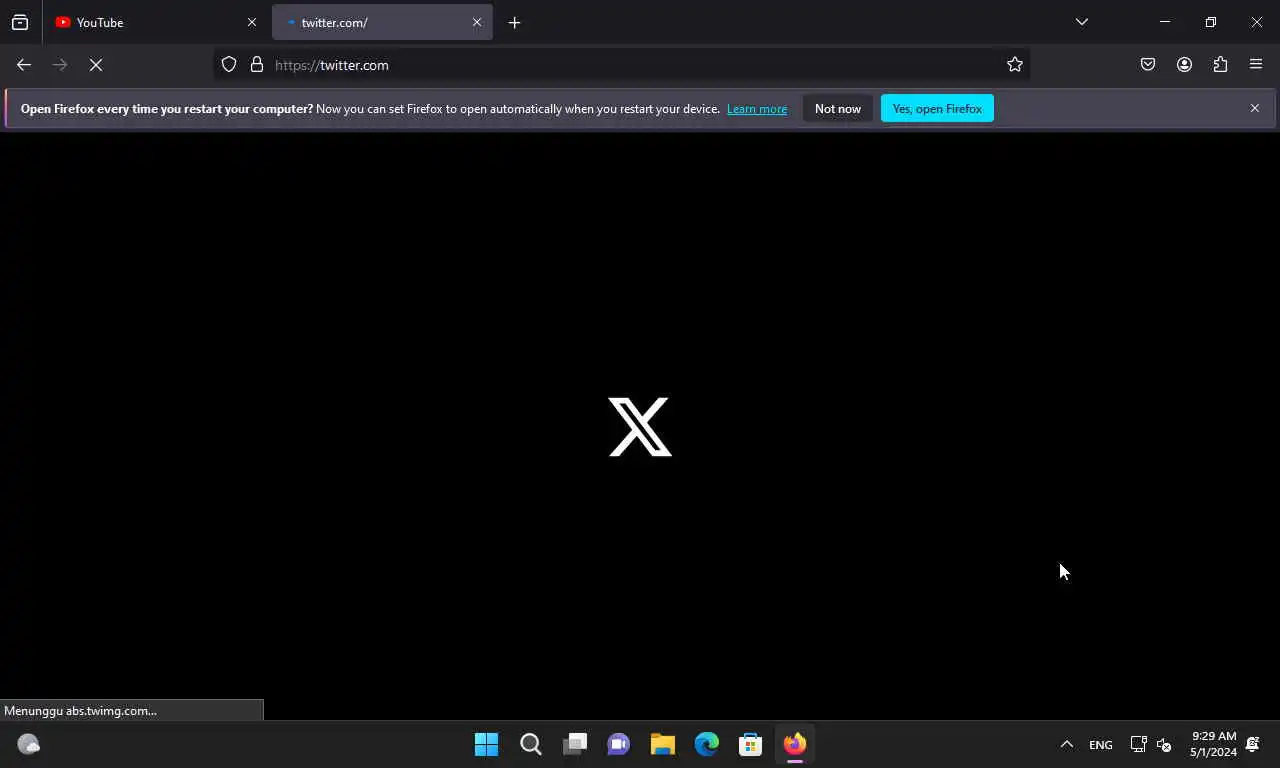Expand the list all tabs dropdown
This screenshot has width=1280, height=768.
1082,22
